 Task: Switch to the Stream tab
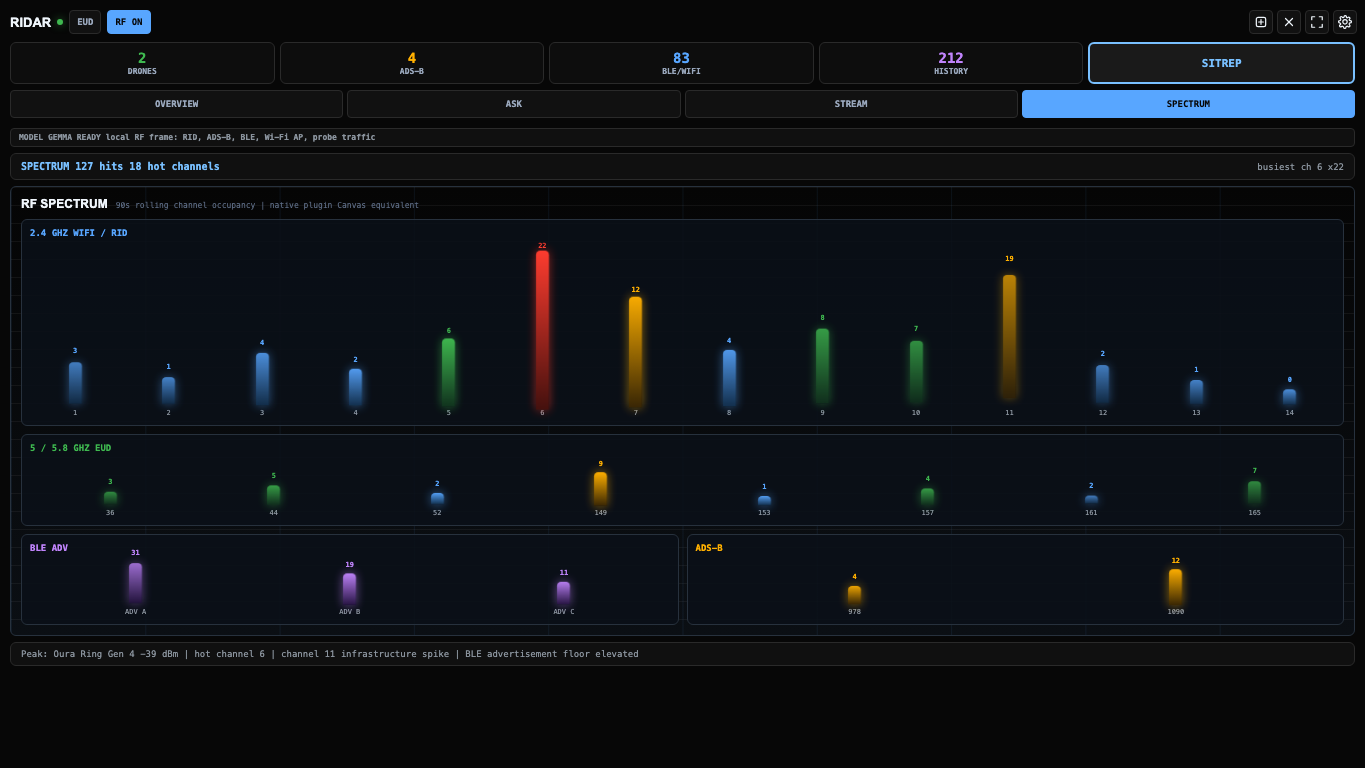pos(851,104)
